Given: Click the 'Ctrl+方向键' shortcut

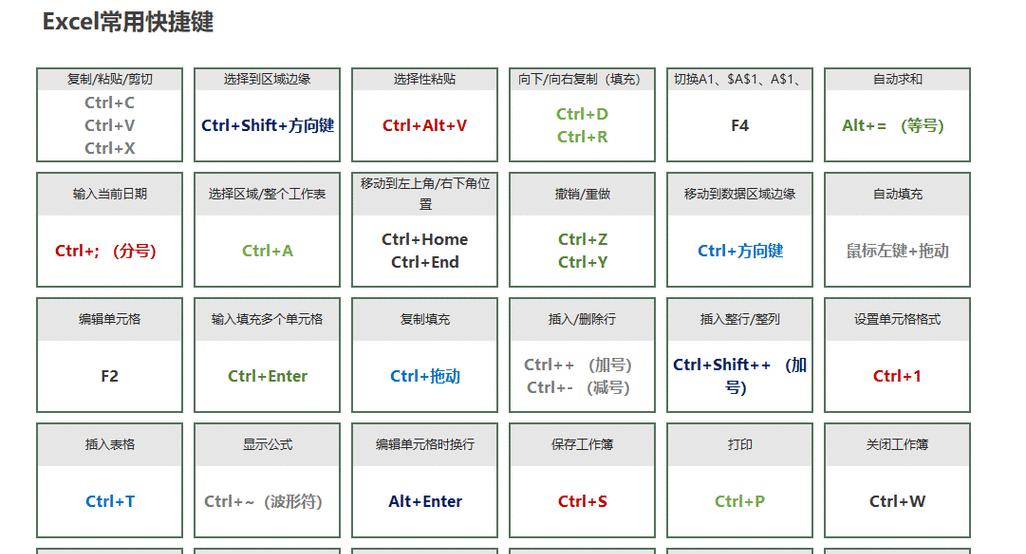Looking at the screenshot, I should pos(740,251).
